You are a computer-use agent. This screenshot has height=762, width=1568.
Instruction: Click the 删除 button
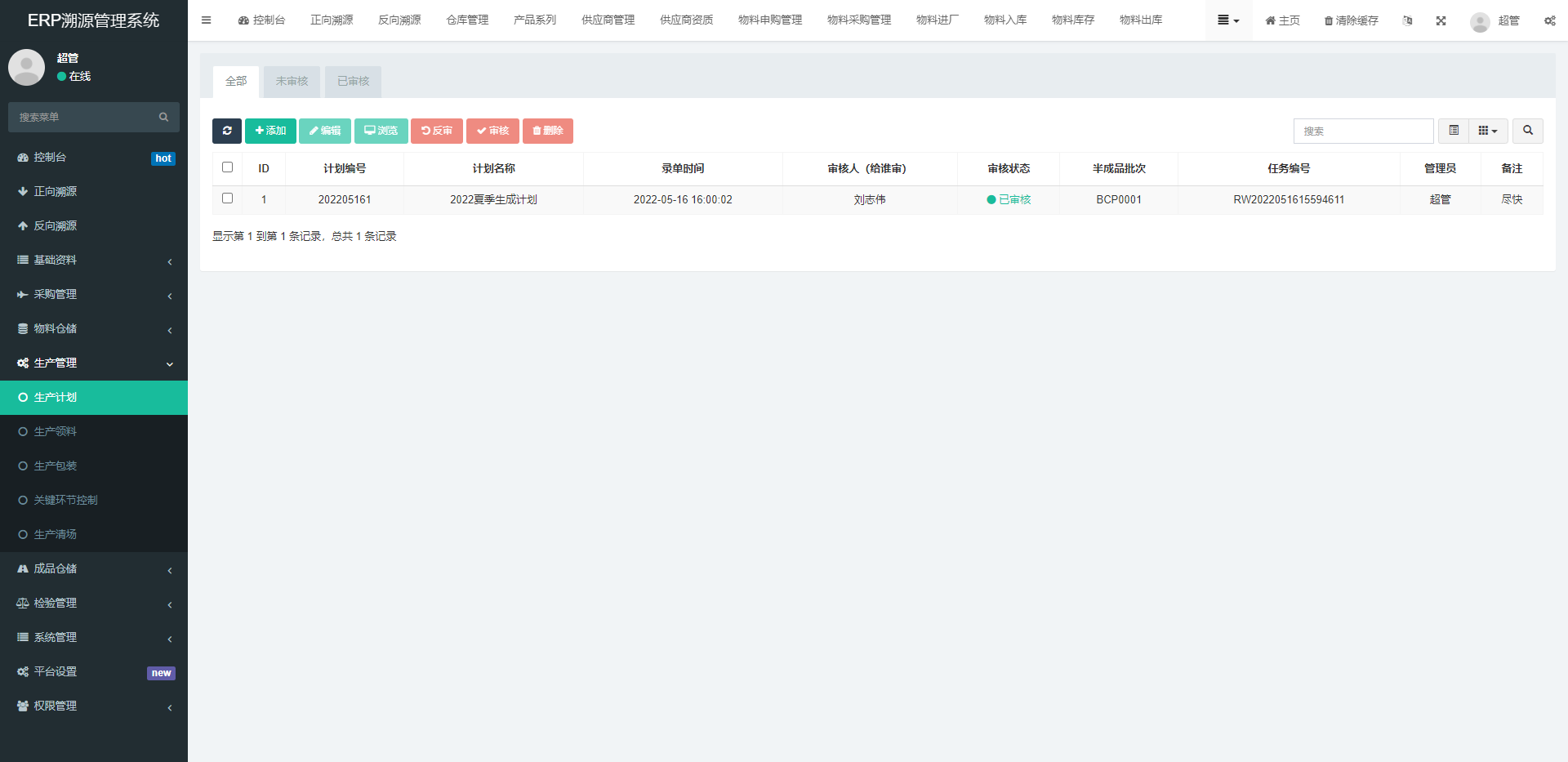(x=548, y=131)
